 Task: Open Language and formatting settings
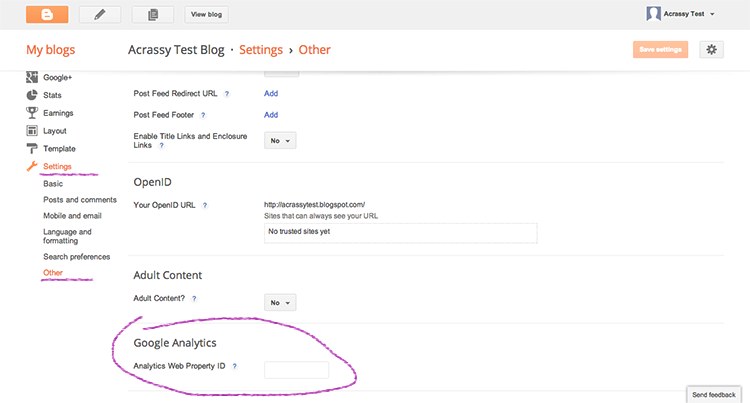[67, 236]
